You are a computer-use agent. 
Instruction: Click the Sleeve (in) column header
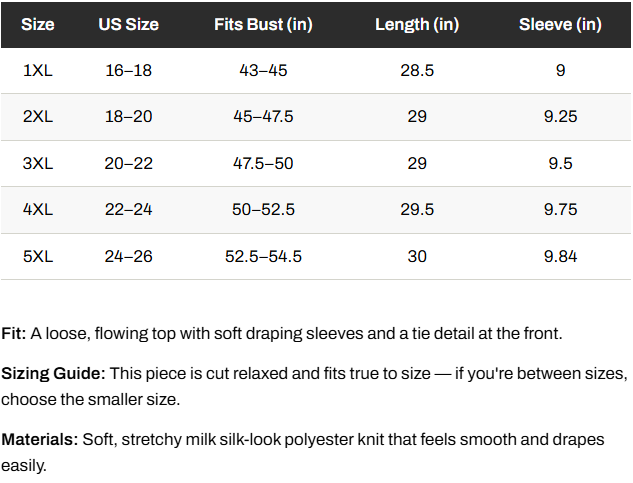560,25
